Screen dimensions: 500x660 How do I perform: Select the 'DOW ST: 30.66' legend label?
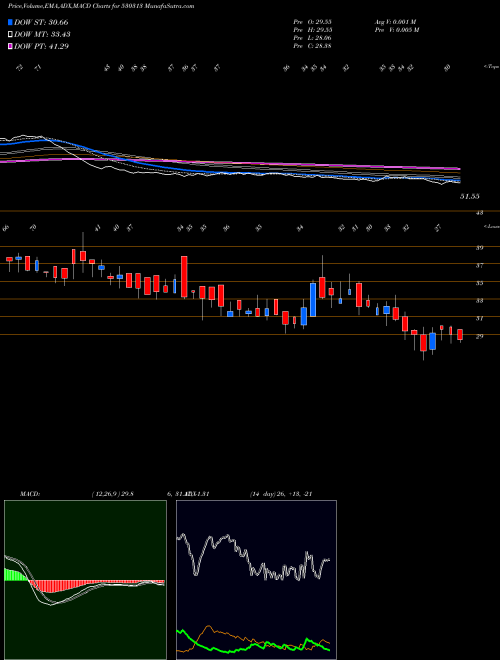[x=41, y=22]
